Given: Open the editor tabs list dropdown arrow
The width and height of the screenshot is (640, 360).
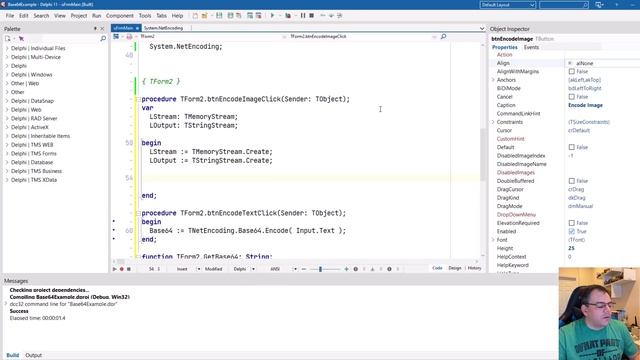Looking at the screenshot, I should [x=482, y=29].
